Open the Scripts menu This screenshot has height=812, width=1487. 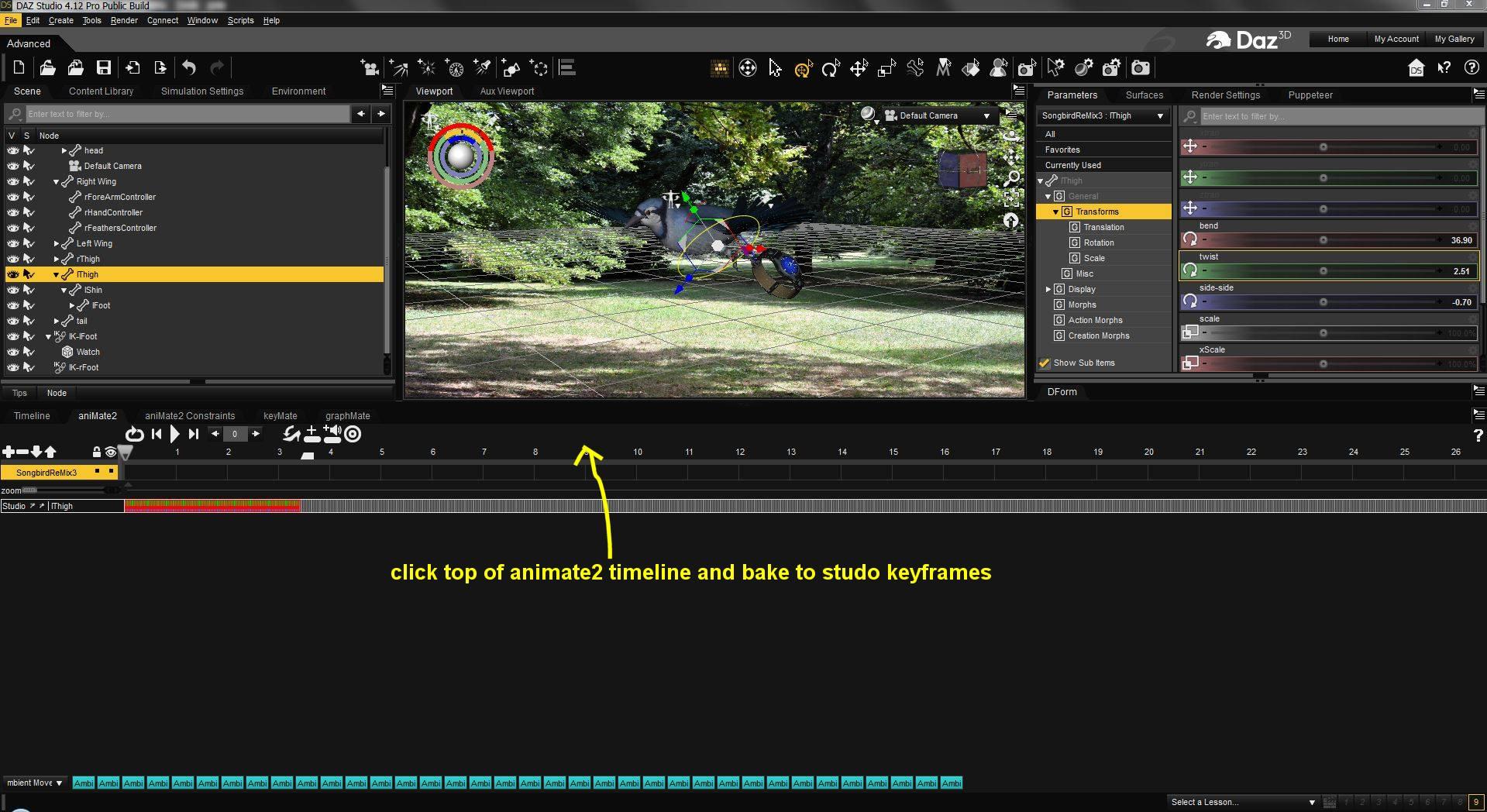pyautogui.click(x=240, y=20)
